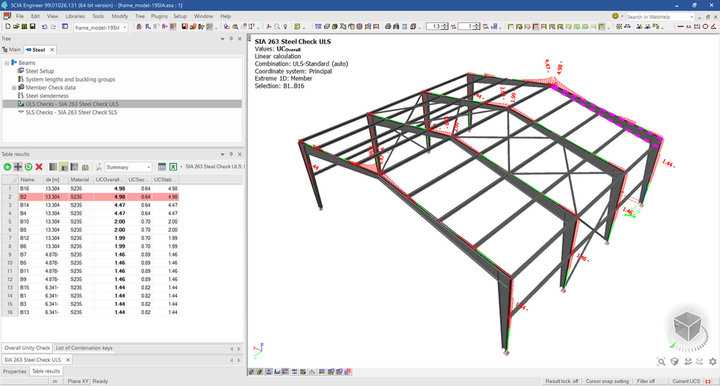Click Current UCS in status bar
The height and width of the screenshot is (386, 720).
tap(686, 381)
